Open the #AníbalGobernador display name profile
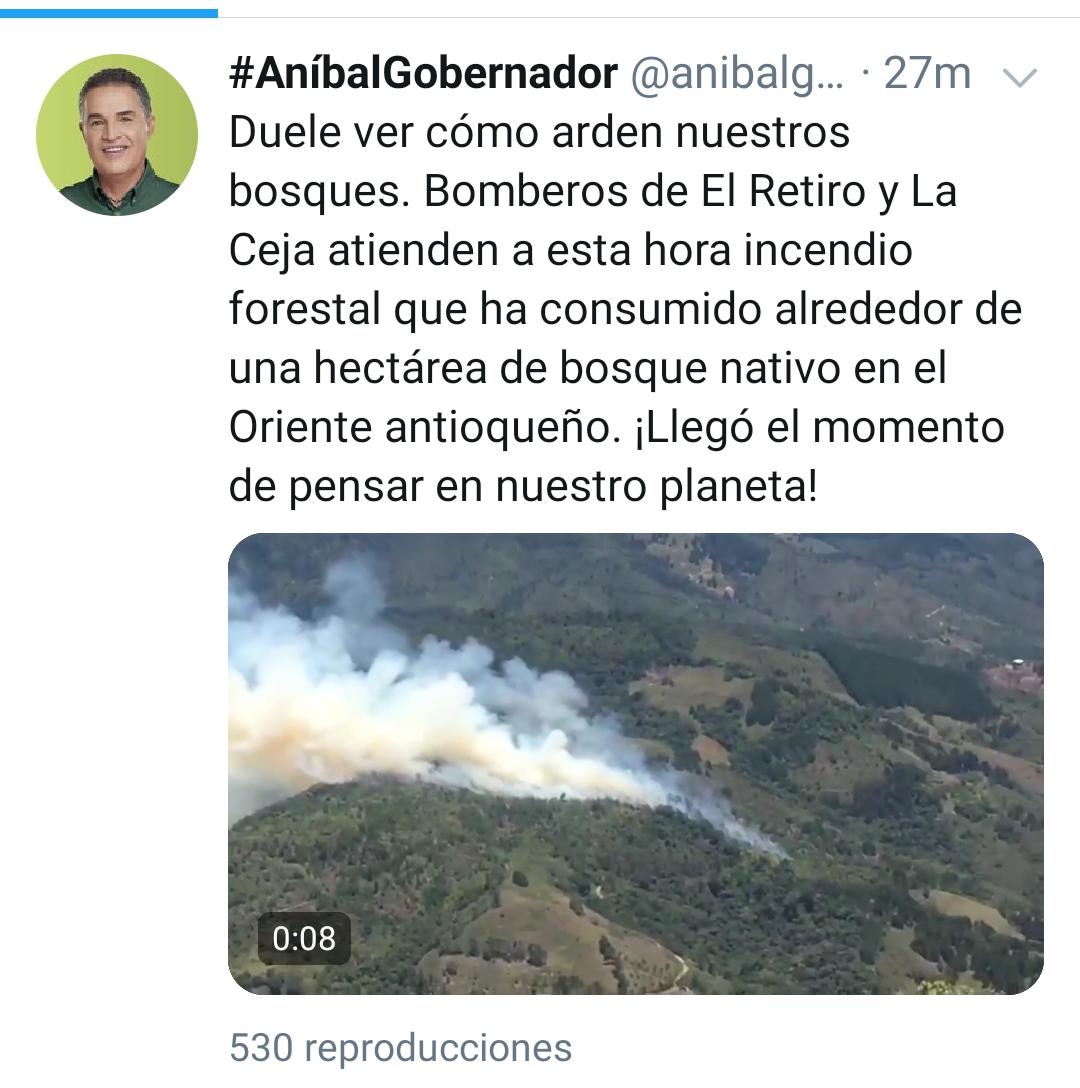Image resolution: width=1080 pixels, height=1088 pixels. coord(423,74)
